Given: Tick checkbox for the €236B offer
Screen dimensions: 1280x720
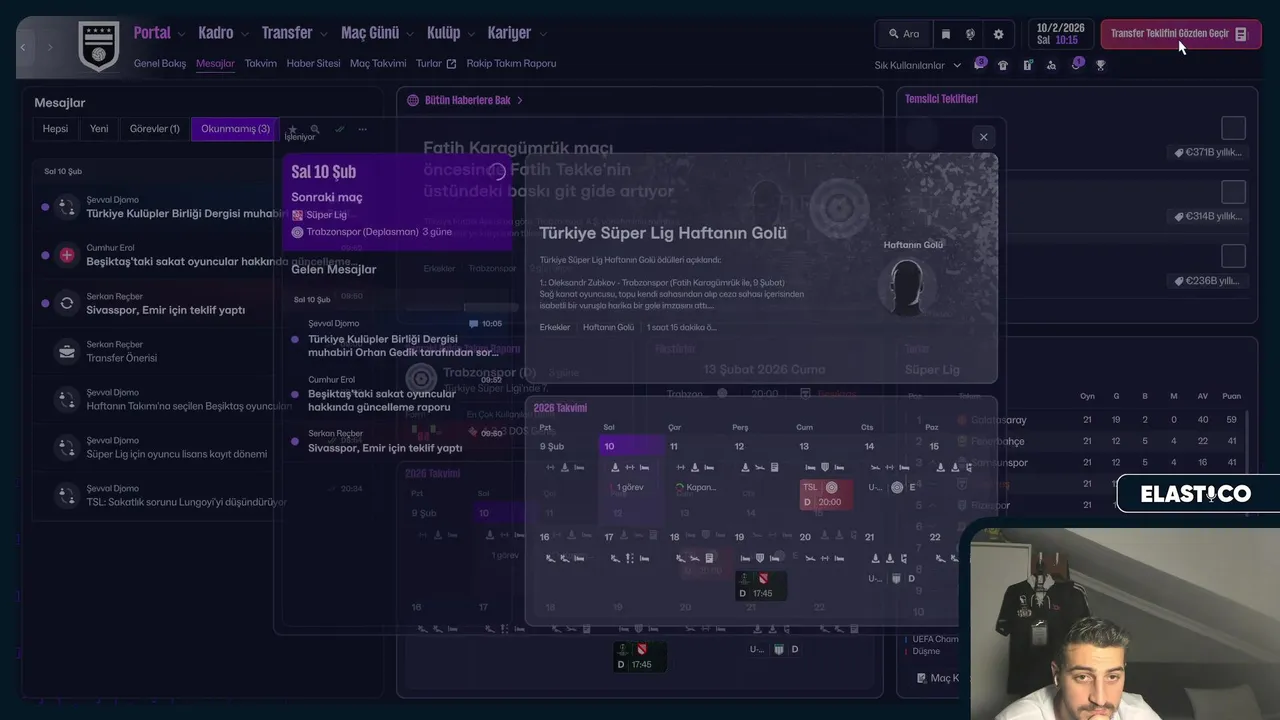Looking at the screenshot, I should pos(1233,256).
